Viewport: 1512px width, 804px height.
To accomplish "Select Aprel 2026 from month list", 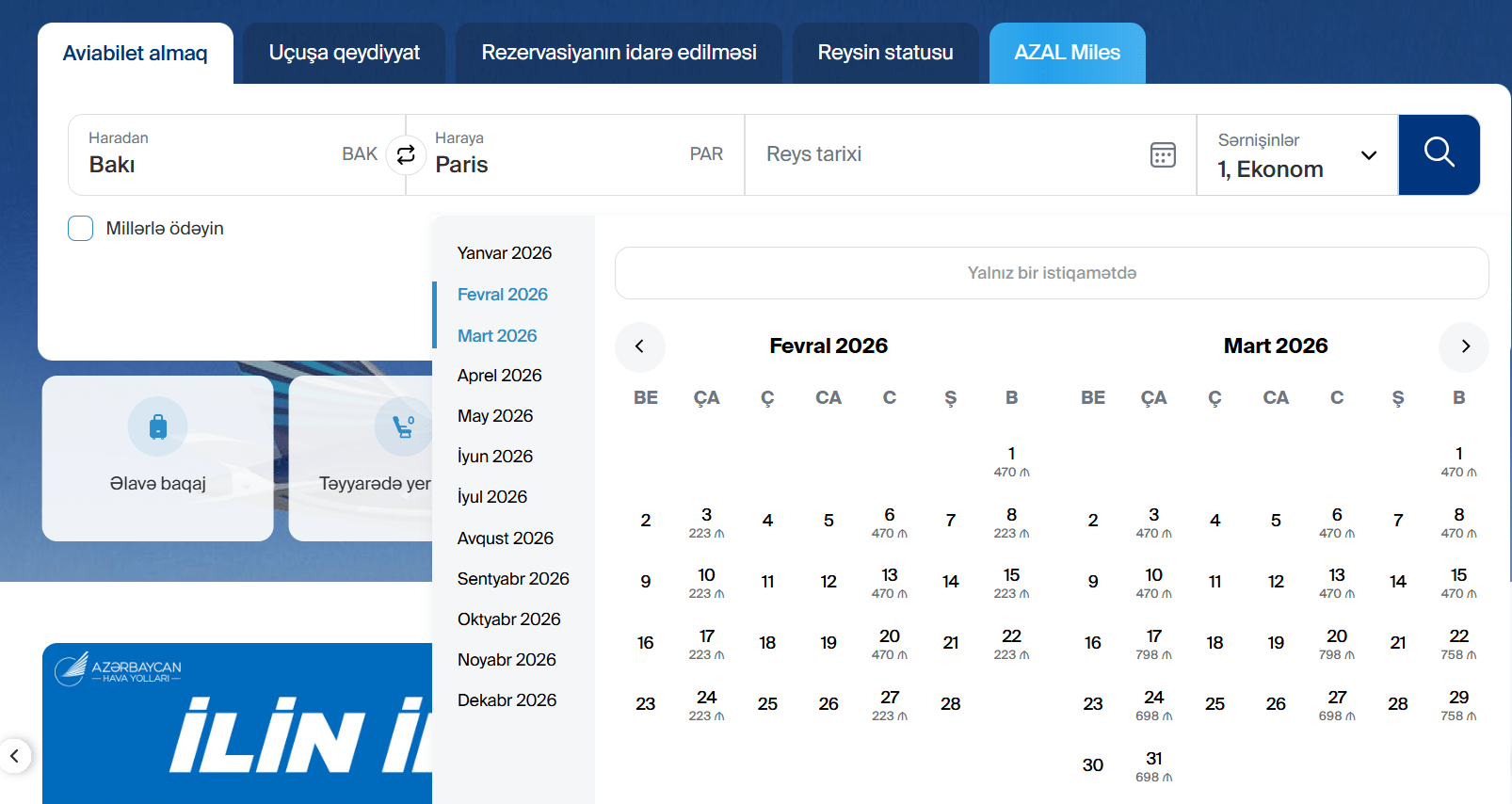I will (499, 376).
